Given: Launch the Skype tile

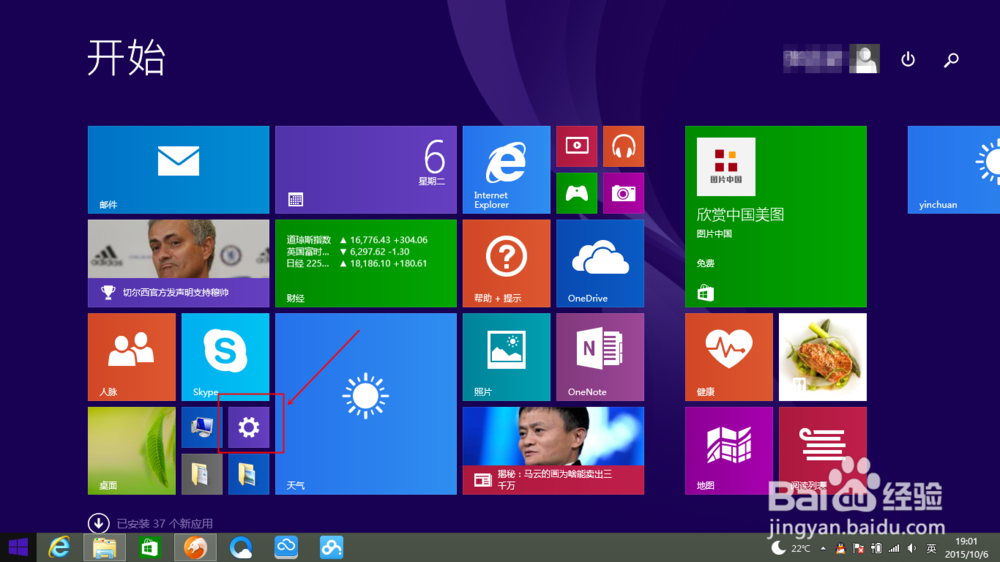Looking at the screenshot, I should pyautogui.click(x=225, y=357).
